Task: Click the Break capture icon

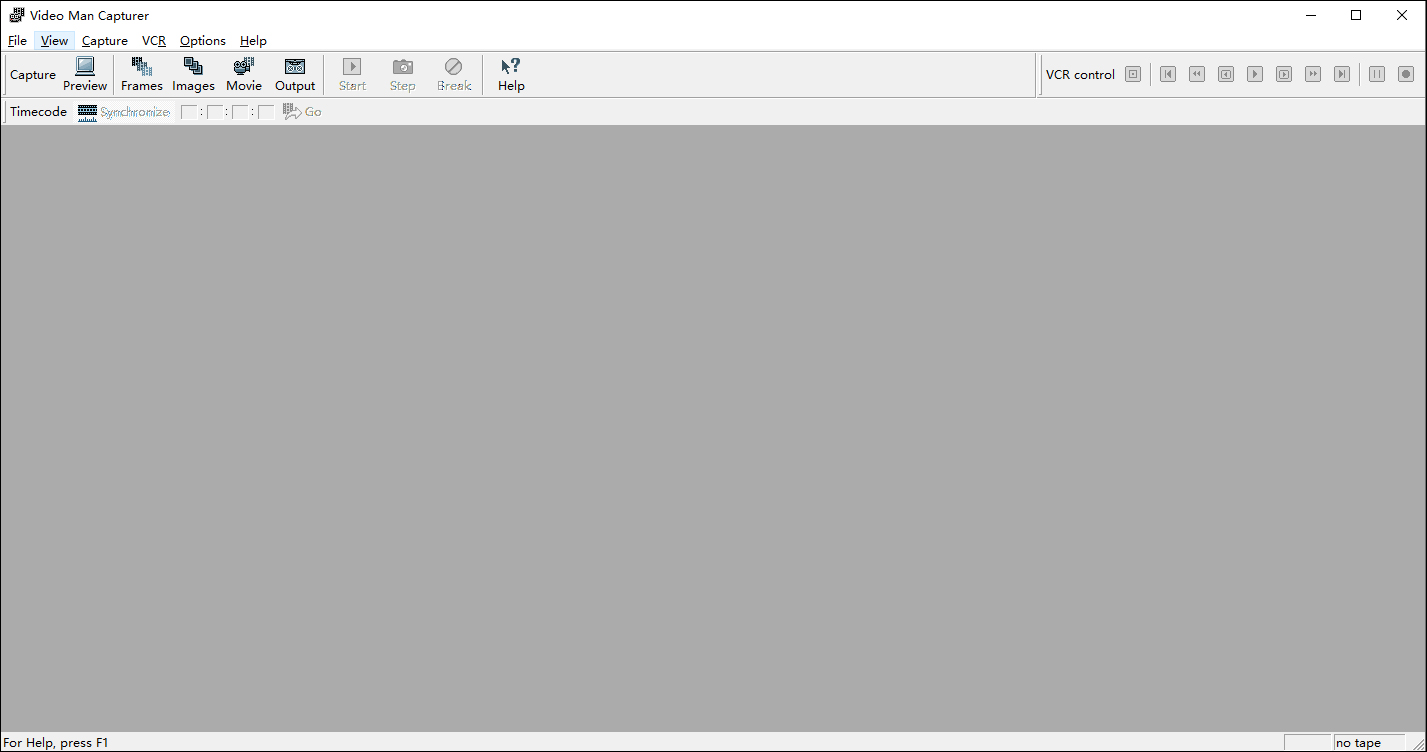Action: pos(453,67)
